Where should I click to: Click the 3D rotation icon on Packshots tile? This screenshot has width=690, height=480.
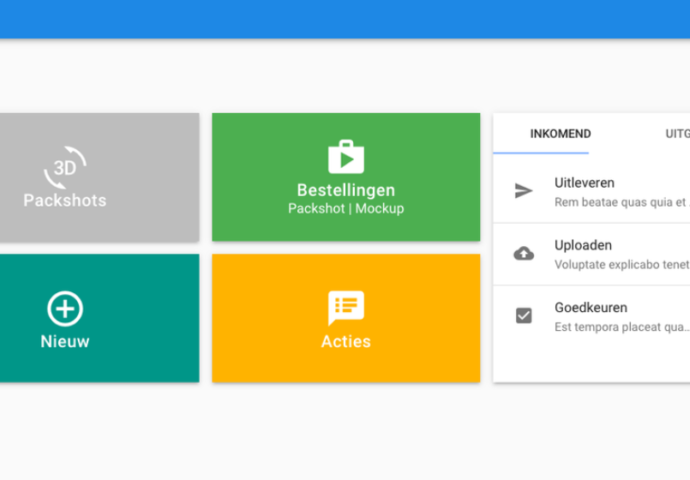coord(65,167)
